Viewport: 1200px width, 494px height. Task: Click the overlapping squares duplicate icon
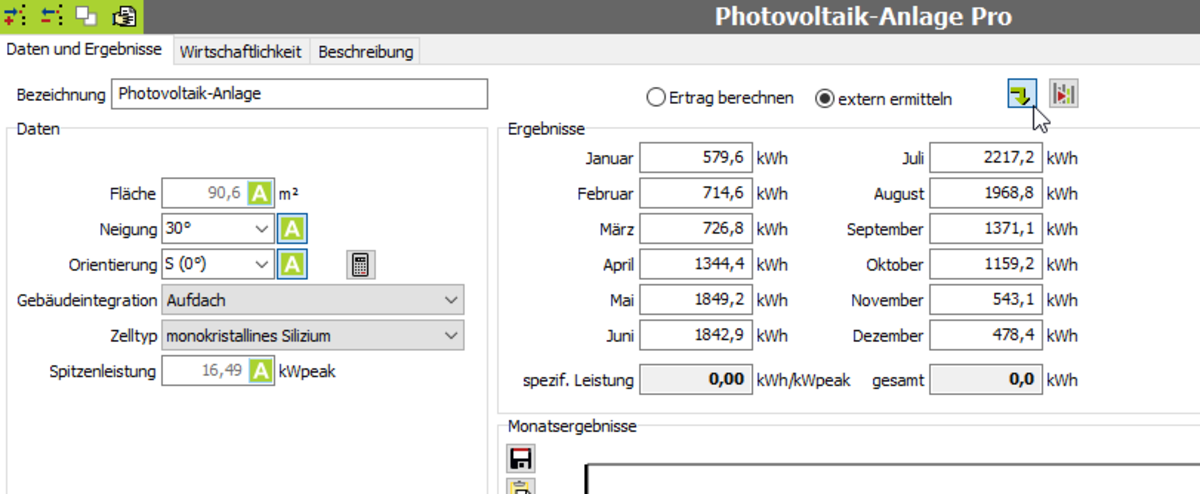[88, 15]
